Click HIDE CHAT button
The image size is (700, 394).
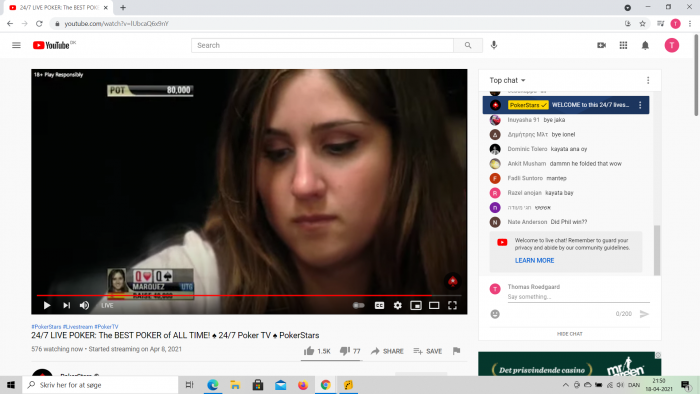pyautogui.click(x=570, y=334)
